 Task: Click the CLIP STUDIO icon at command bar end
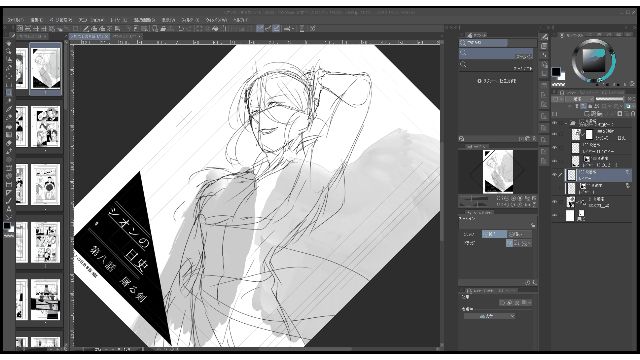click(313, 29)
